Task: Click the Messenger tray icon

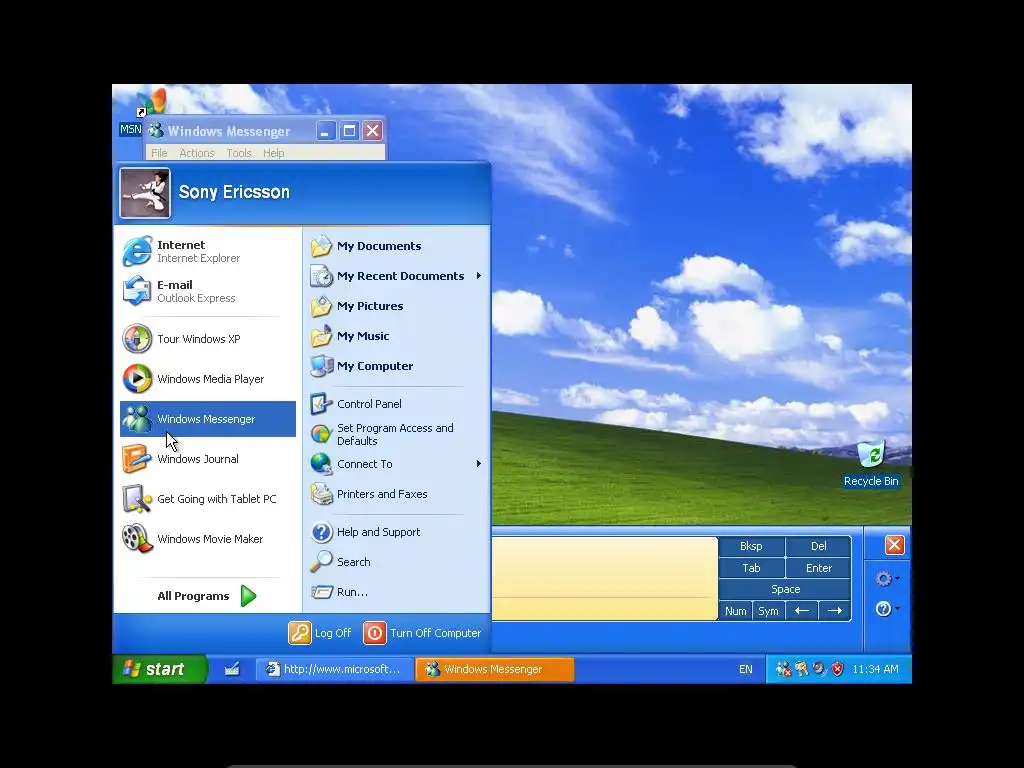Action: coord(783,669)
